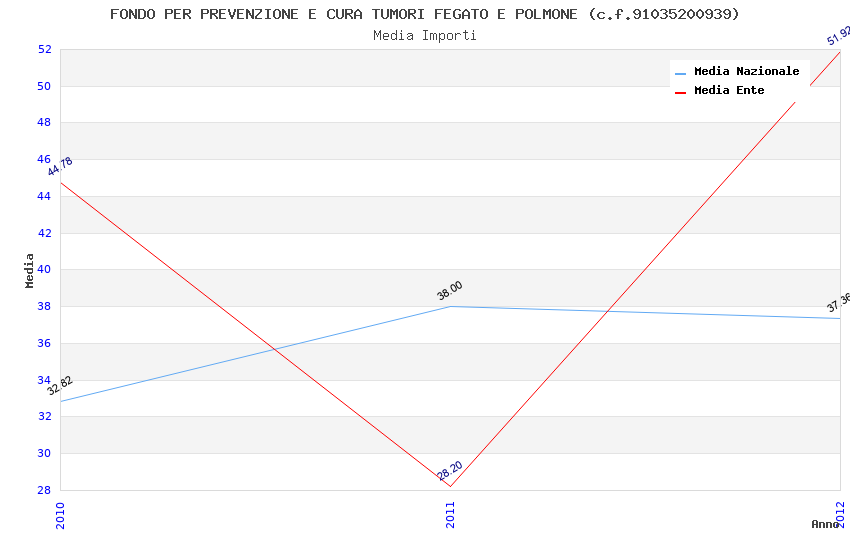Click the 38.00 data point label
Screen dimensions: 850x550
[x=450, y=291]
